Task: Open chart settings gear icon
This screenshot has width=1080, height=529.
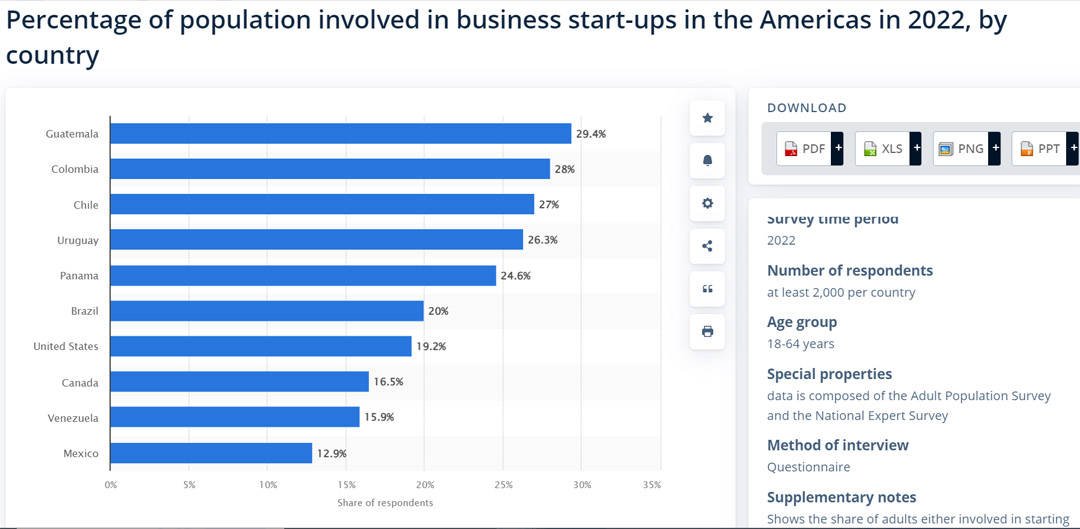Action: click(707, 203)
